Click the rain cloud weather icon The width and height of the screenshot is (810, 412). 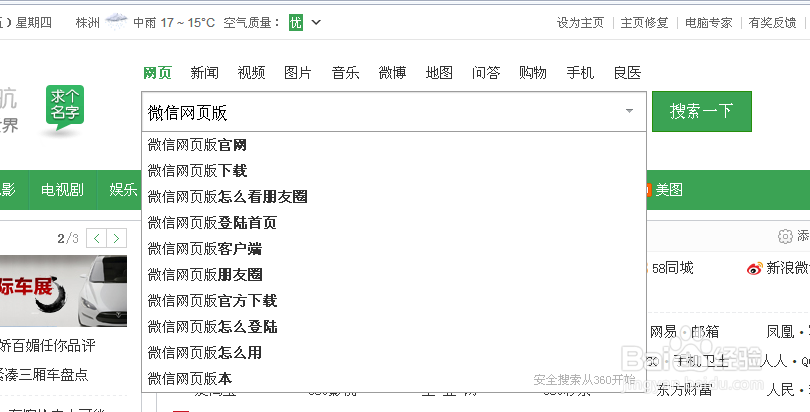(116, 22)
